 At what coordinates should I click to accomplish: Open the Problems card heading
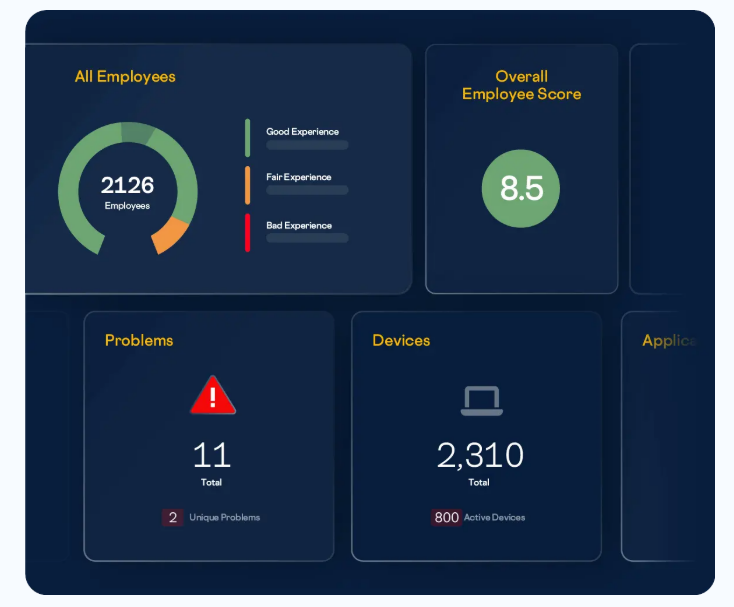coord(139,341)
